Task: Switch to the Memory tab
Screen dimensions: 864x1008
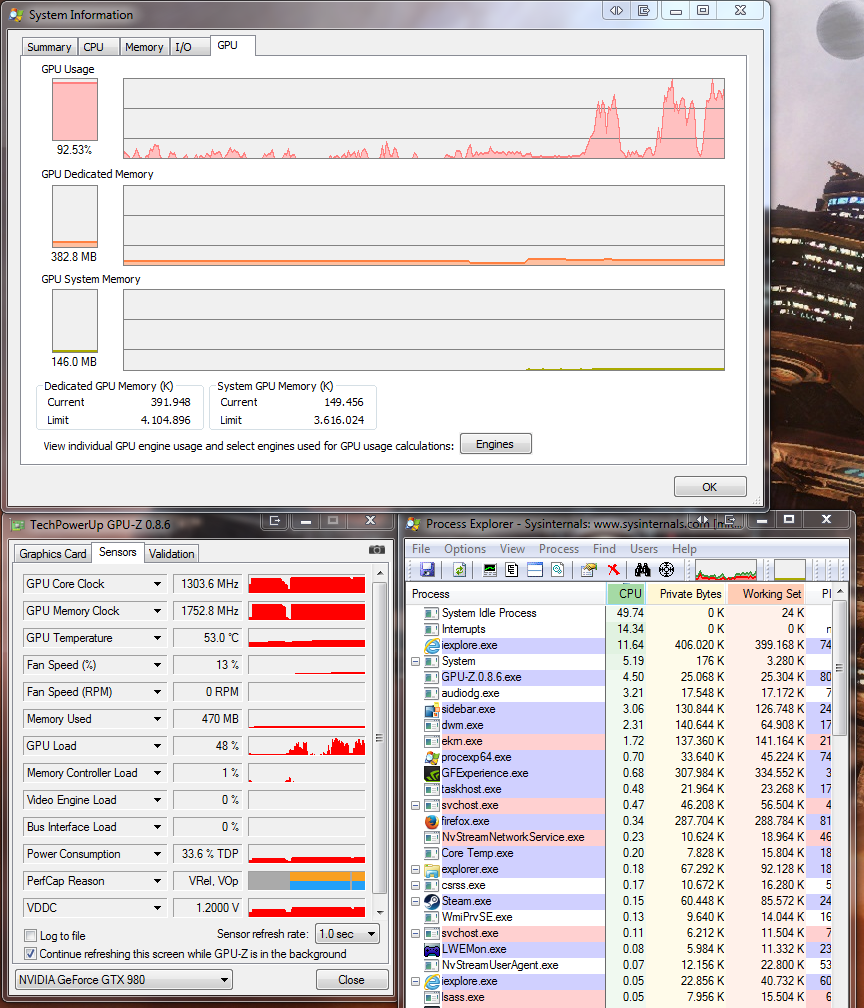Action: 144,47
